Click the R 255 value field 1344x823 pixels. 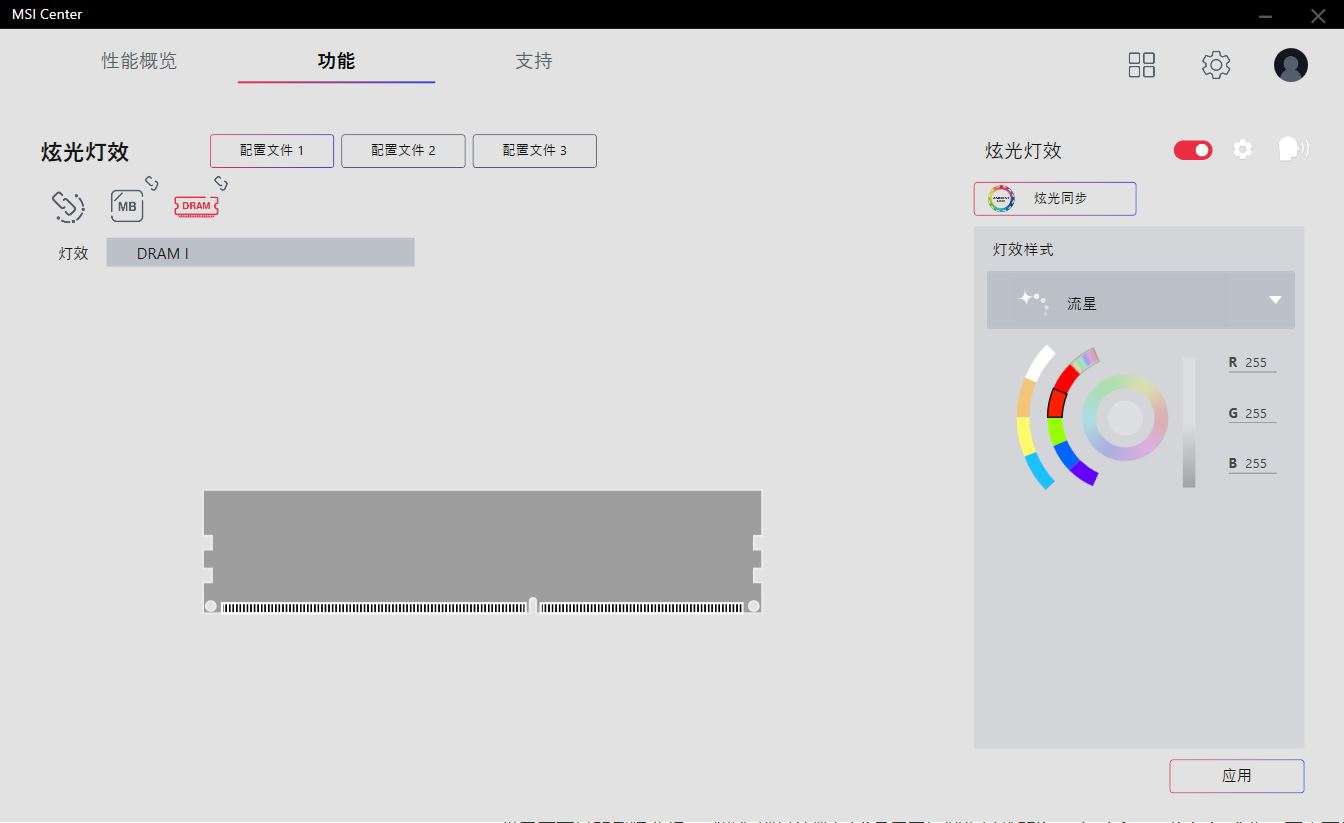click(x=1255, y=362)
